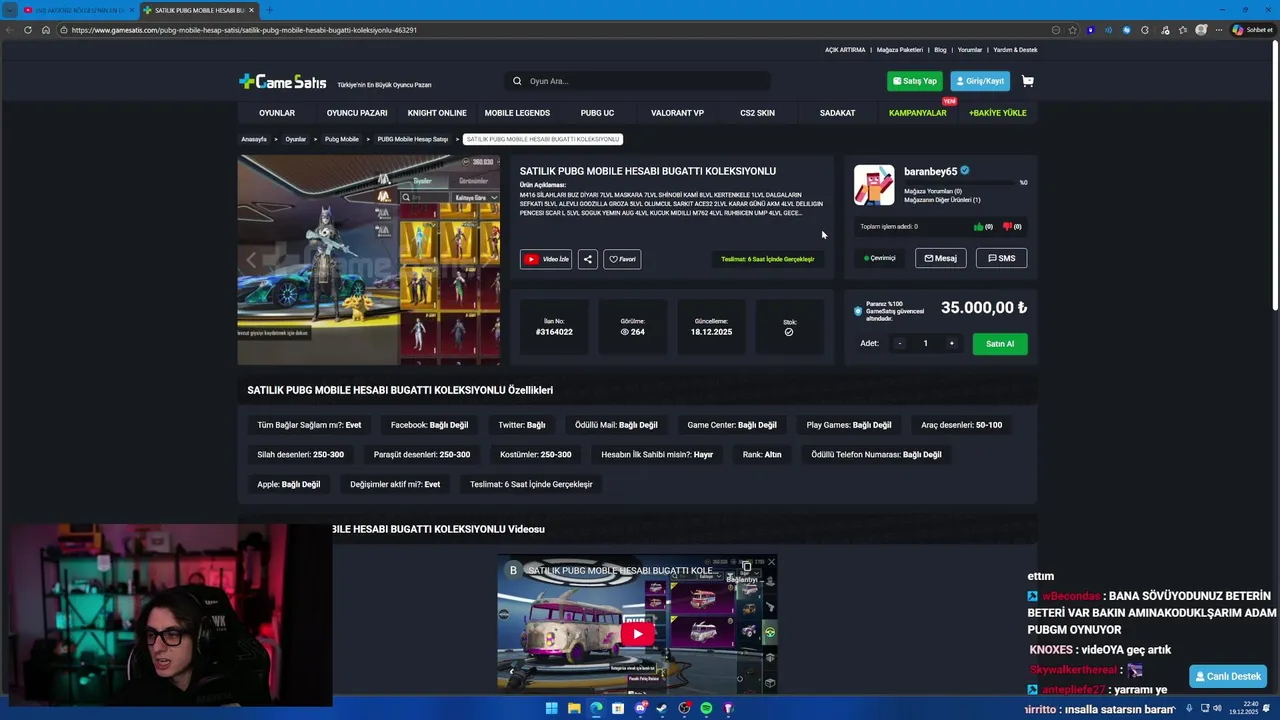Increase quantity with plus button
This screenshot has width=1280, height=720.
tap(951, 343)
